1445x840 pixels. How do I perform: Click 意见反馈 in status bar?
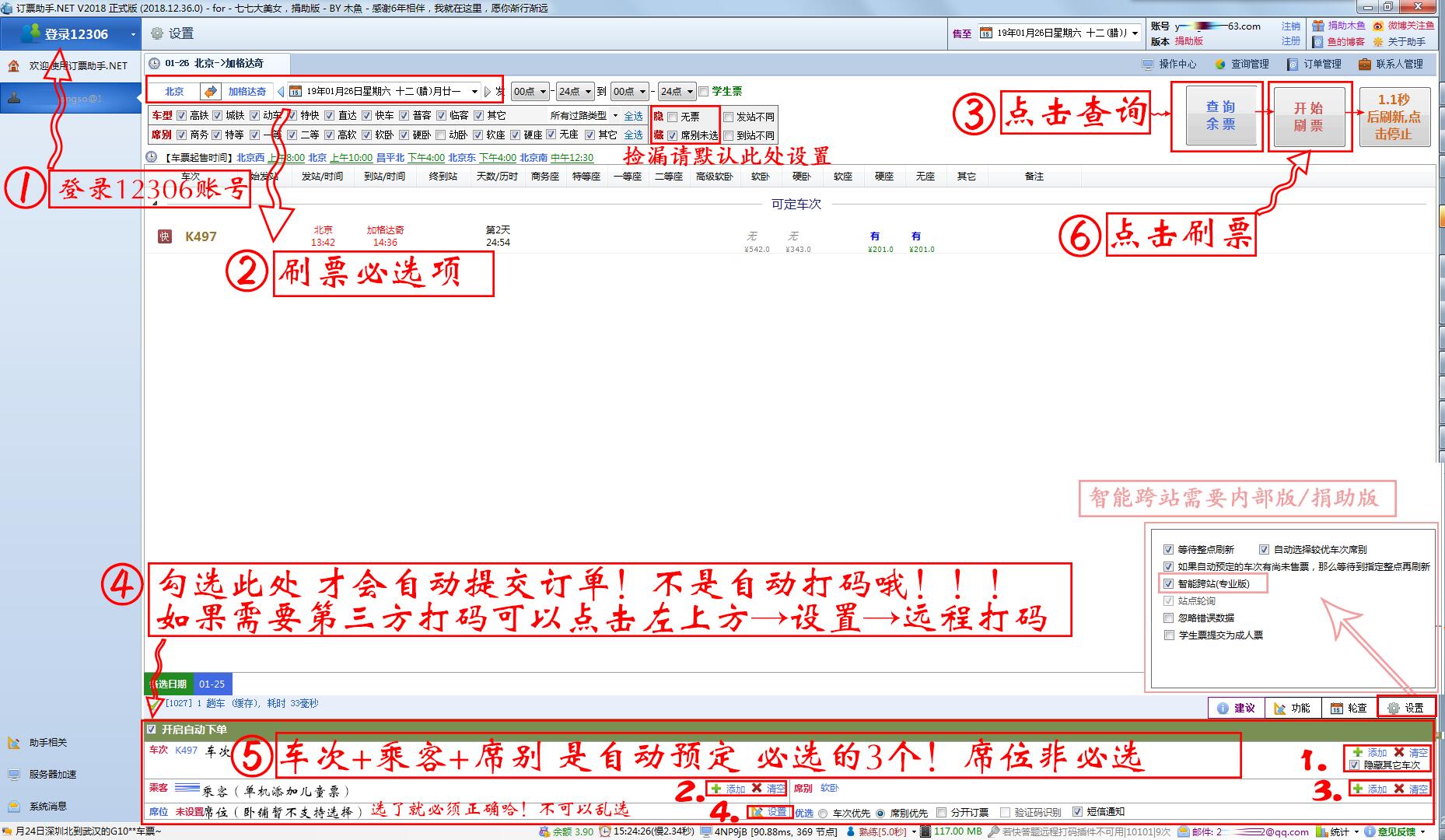(x=1394, y=831)
